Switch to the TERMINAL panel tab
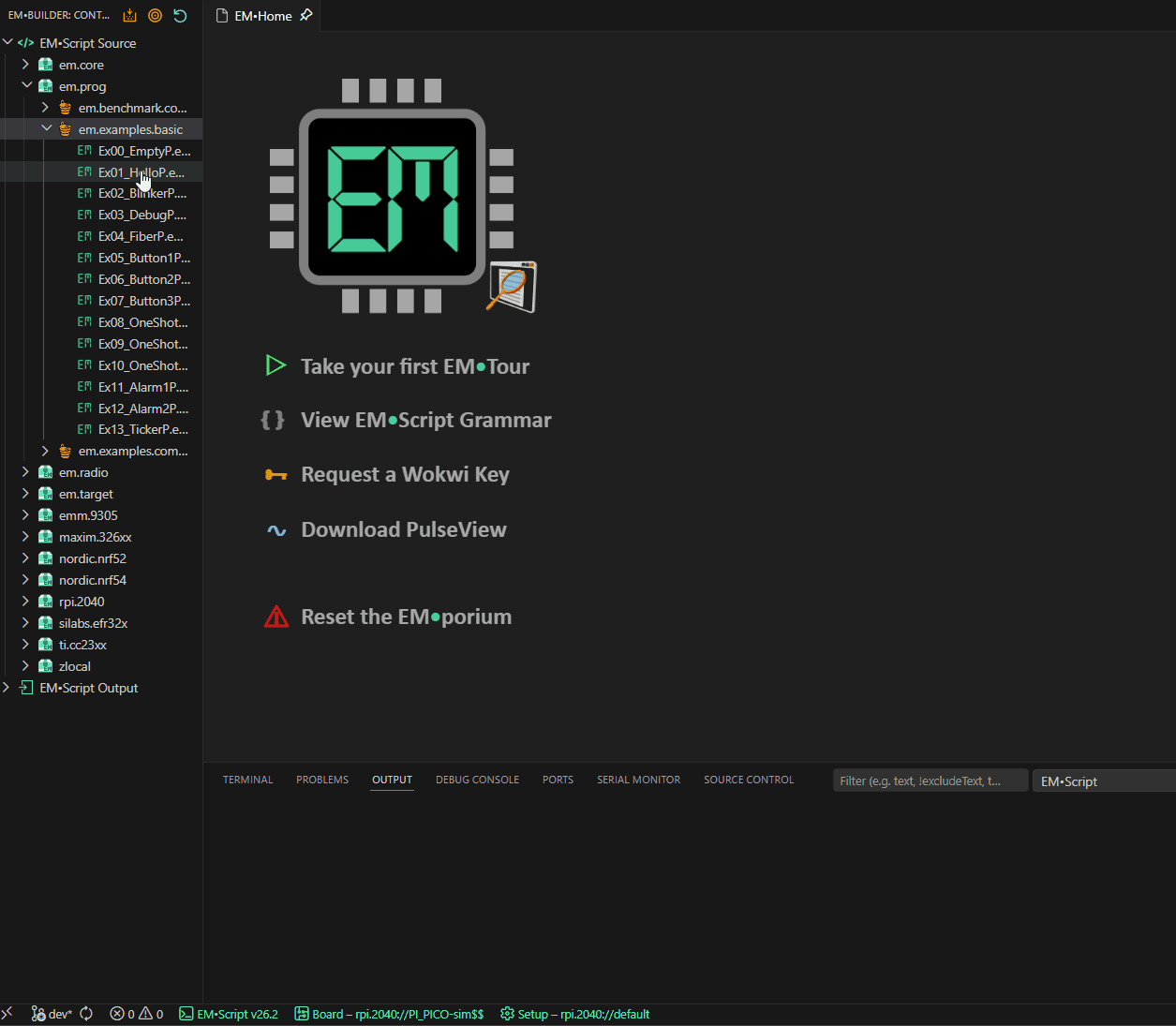Screen dimensions: 1176x1026 pos(247,780)
